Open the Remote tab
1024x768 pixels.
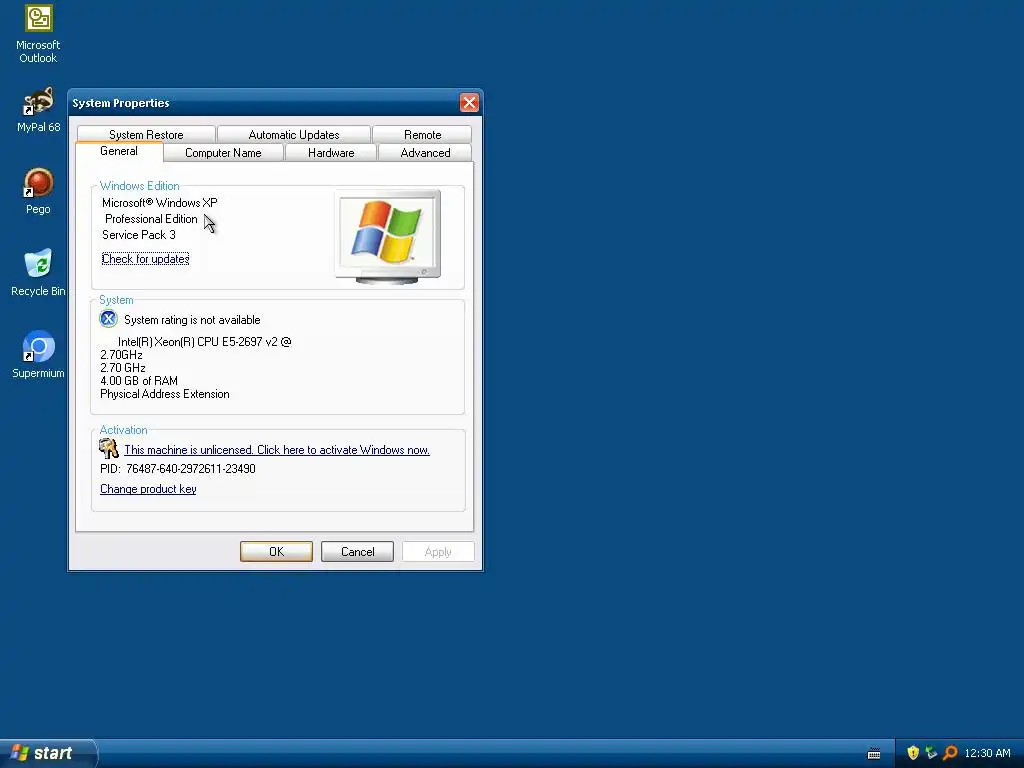click(423, 135)
